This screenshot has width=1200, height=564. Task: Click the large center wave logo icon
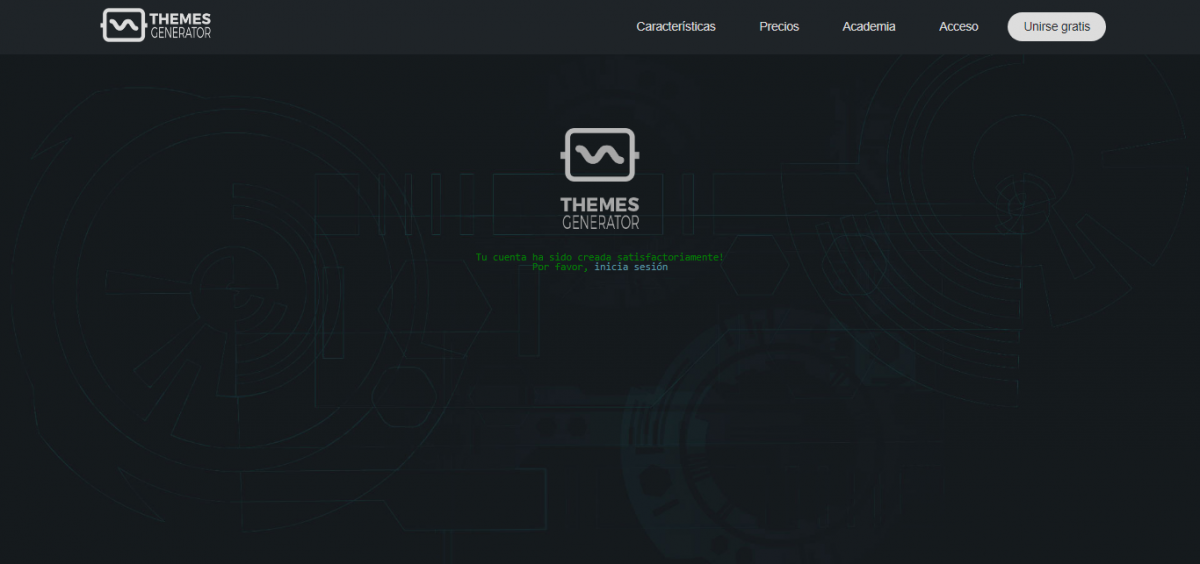(599, 155)
